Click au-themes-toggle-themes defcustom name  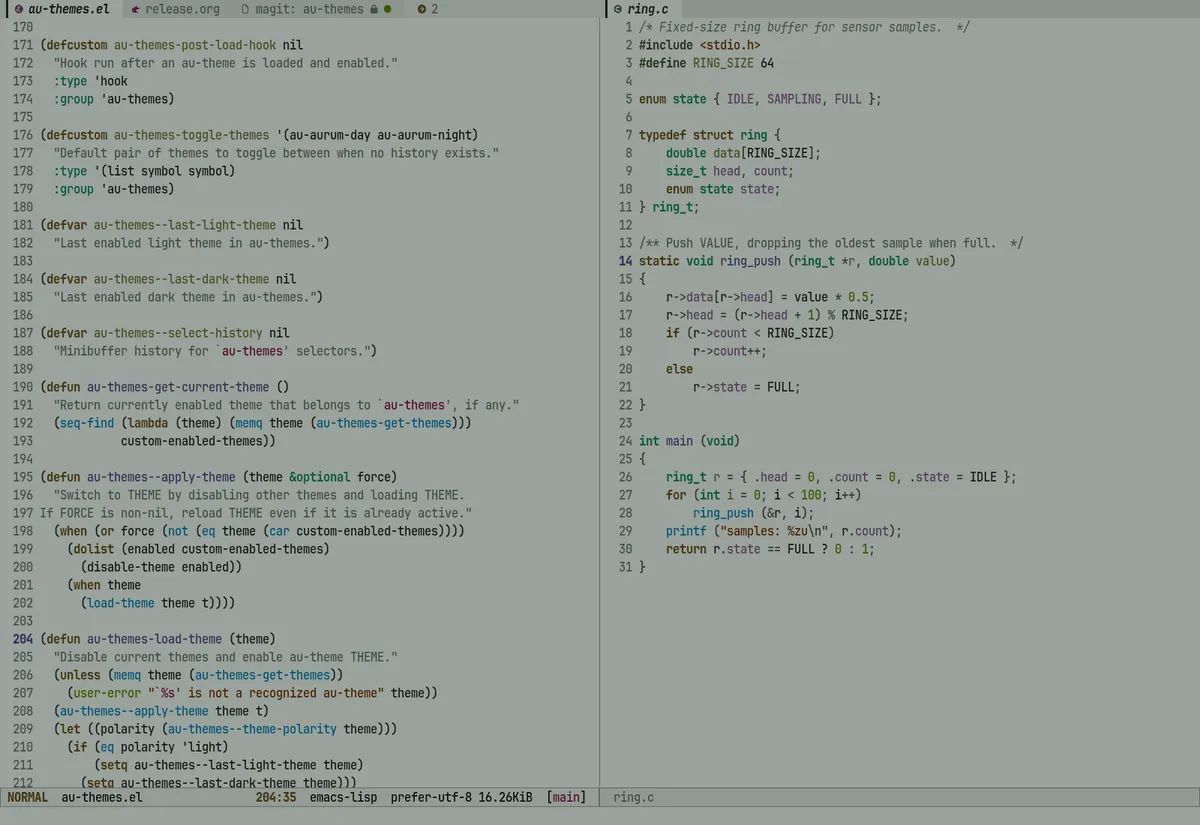pyautogui.click(x=192, y=135)
